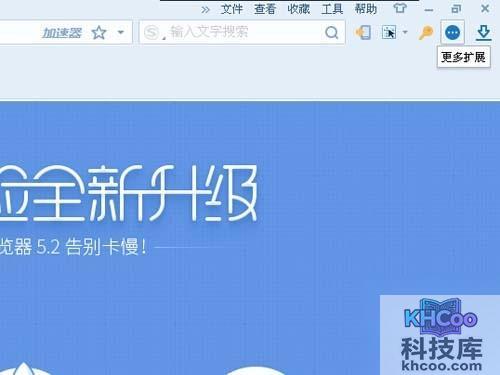Image resolution: width=500 pixels, height=375 pixels.
Task: Minimize the browser window
Action: click(429, 10)
